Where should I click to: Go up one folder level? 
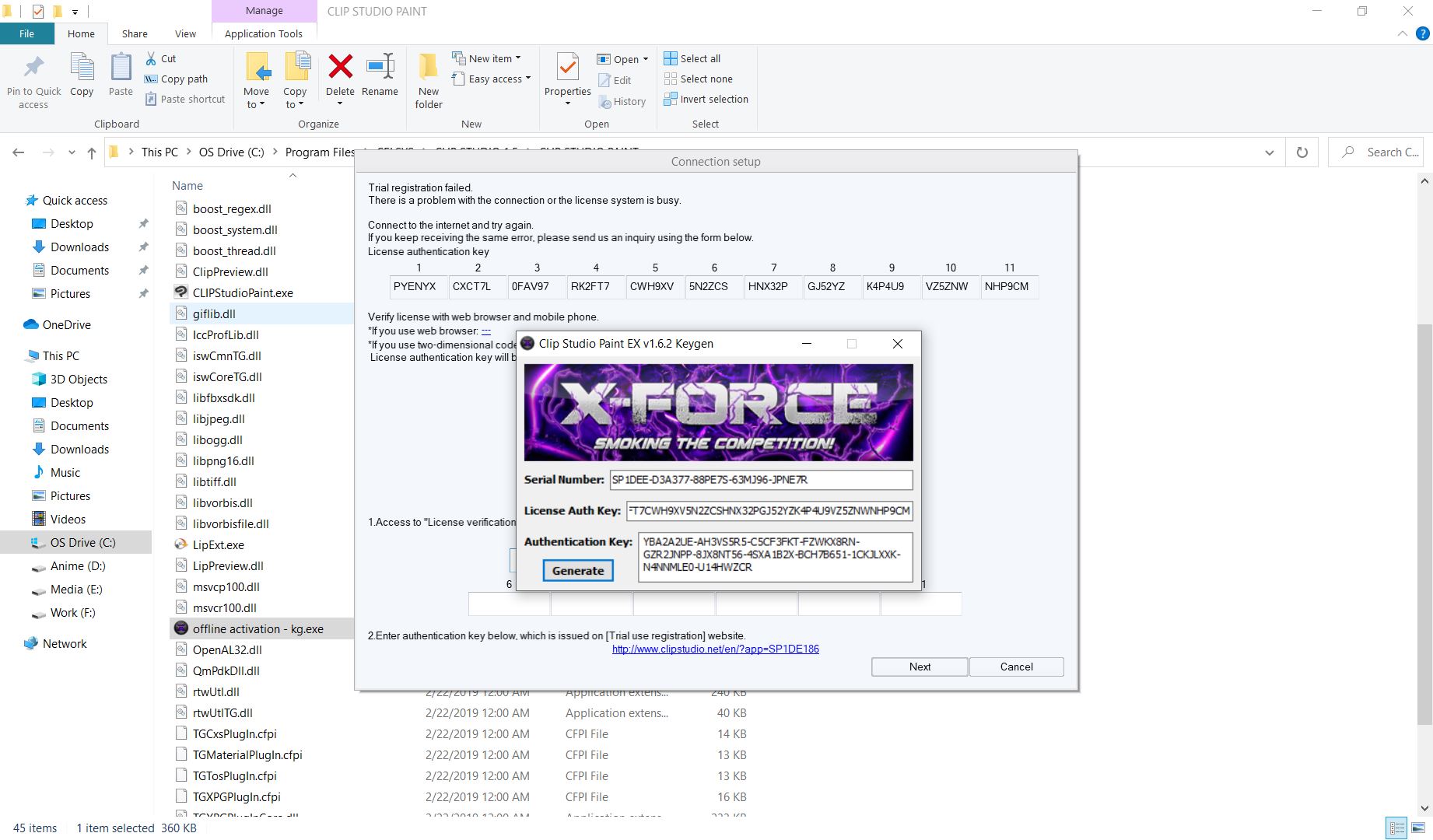pyautogui.click(x=92, y=152)
